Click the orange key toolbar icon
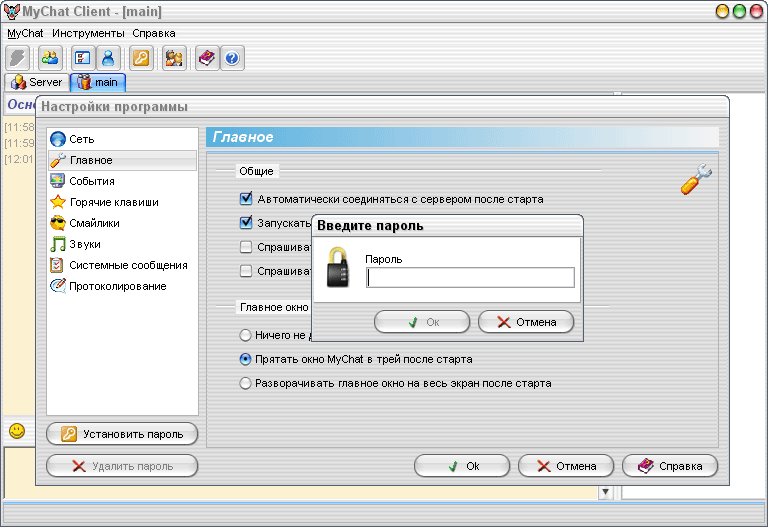 point(141,58)
